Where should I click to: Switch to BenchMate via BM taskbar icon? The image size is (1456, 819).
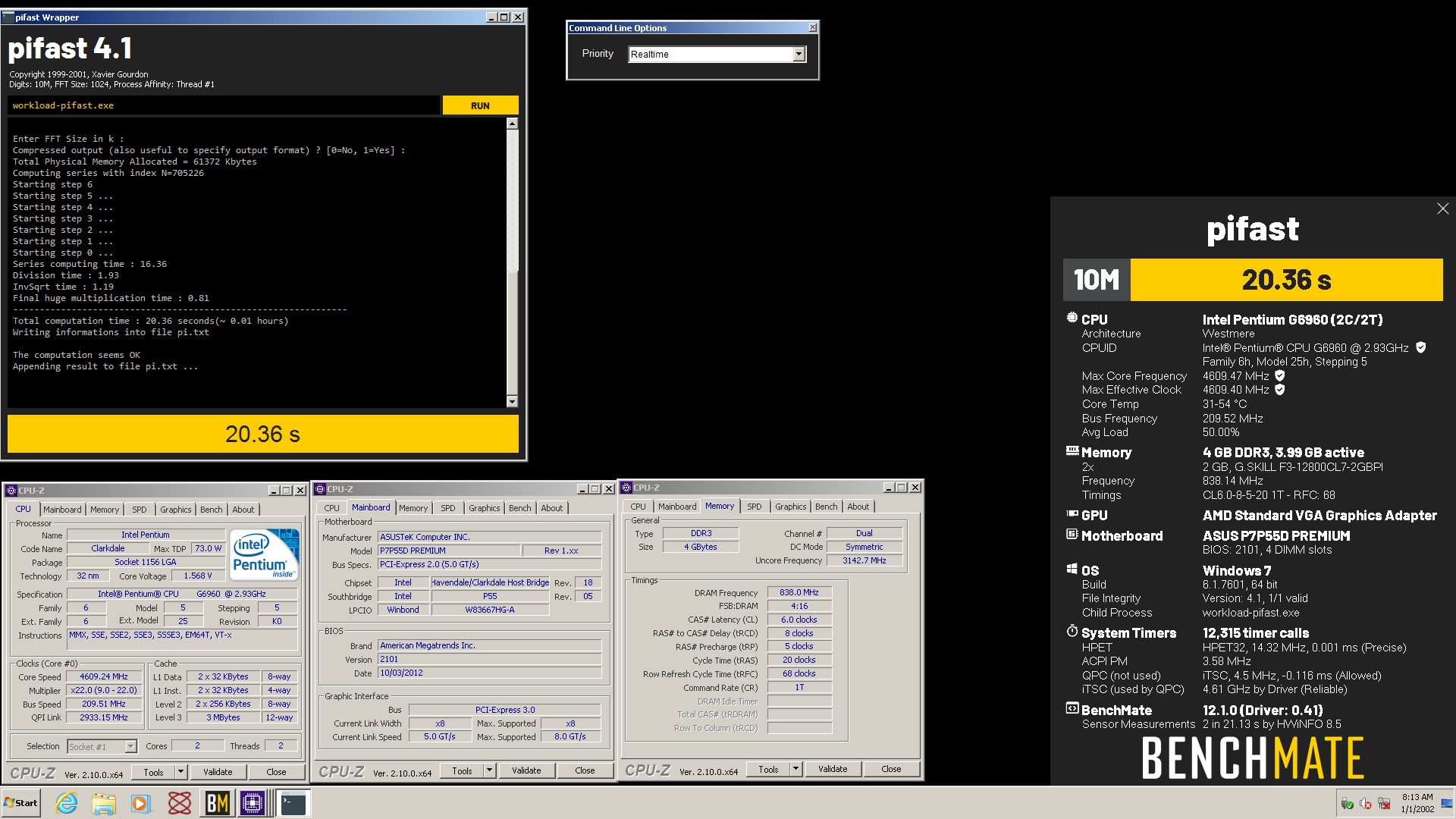(x=217, y=803)
